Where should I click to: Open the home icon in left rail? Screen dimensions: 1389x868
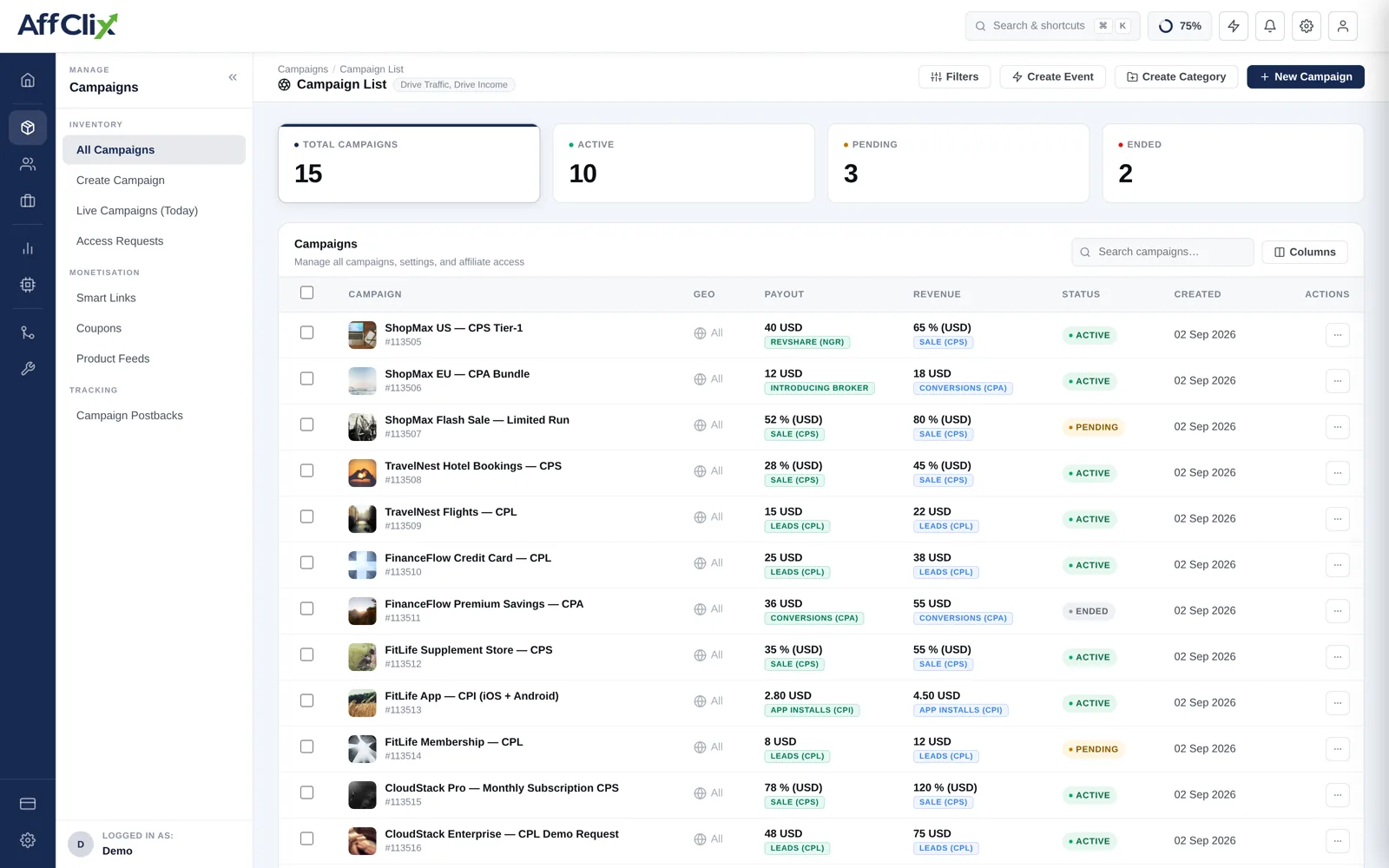[28, 80]
